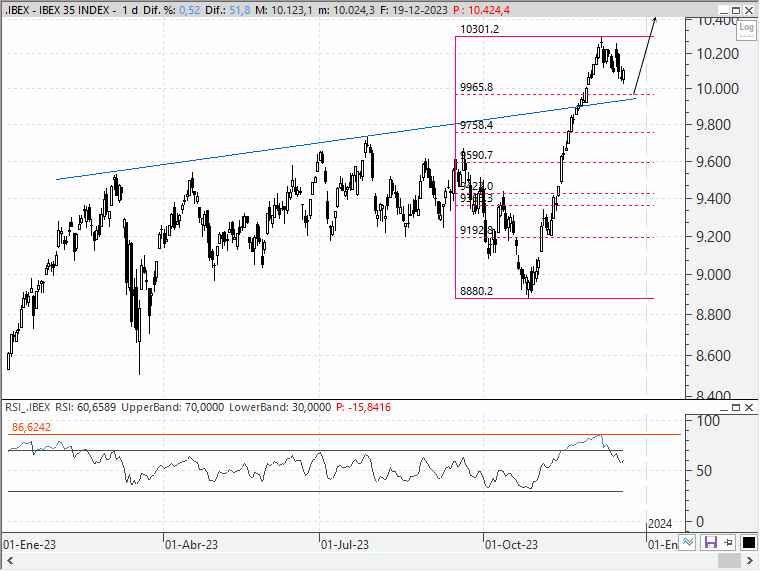Click the left scroll arrow of horizontal scrollbar

pos(10,561)
